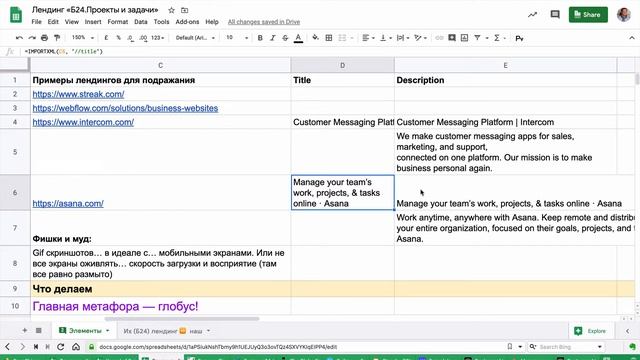Toggle bold formatting
Screen dimensions: 640x360
[x=260, y=38]
